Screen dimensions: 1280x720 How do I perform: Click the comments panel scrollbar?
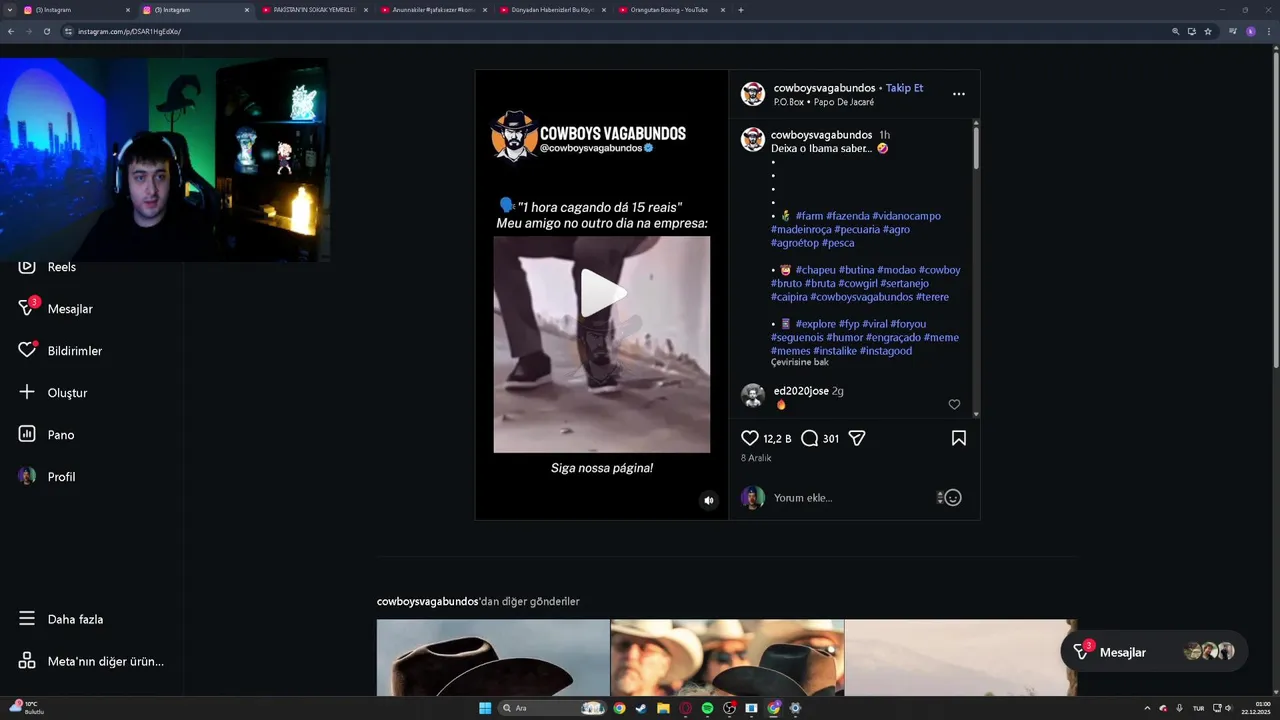[976, 147]
